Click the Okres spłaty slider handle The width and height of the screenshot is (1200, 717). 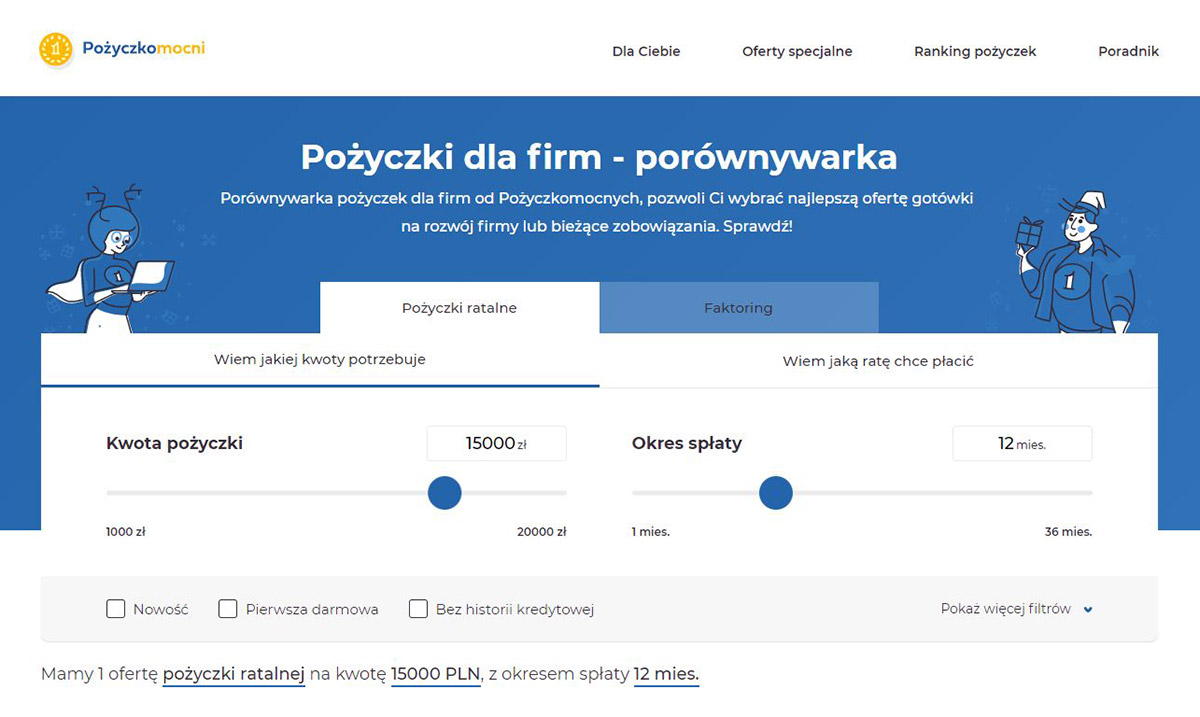coord(776,493)
